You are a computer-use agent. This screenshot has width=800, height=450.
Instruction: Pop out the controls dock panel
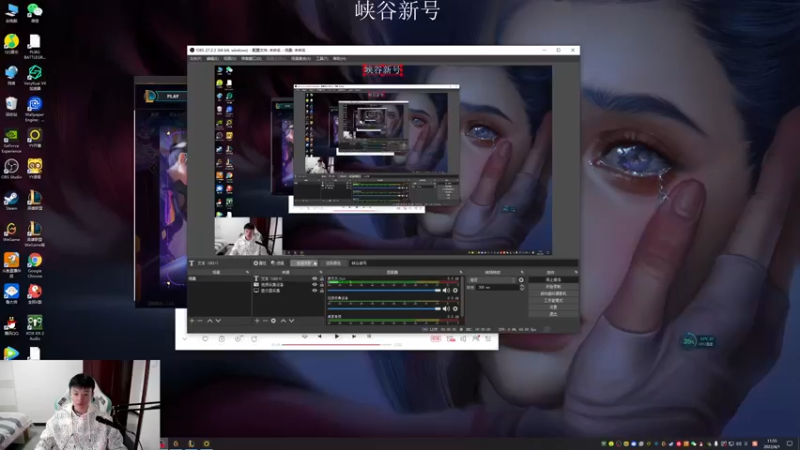tap(576, 272)
